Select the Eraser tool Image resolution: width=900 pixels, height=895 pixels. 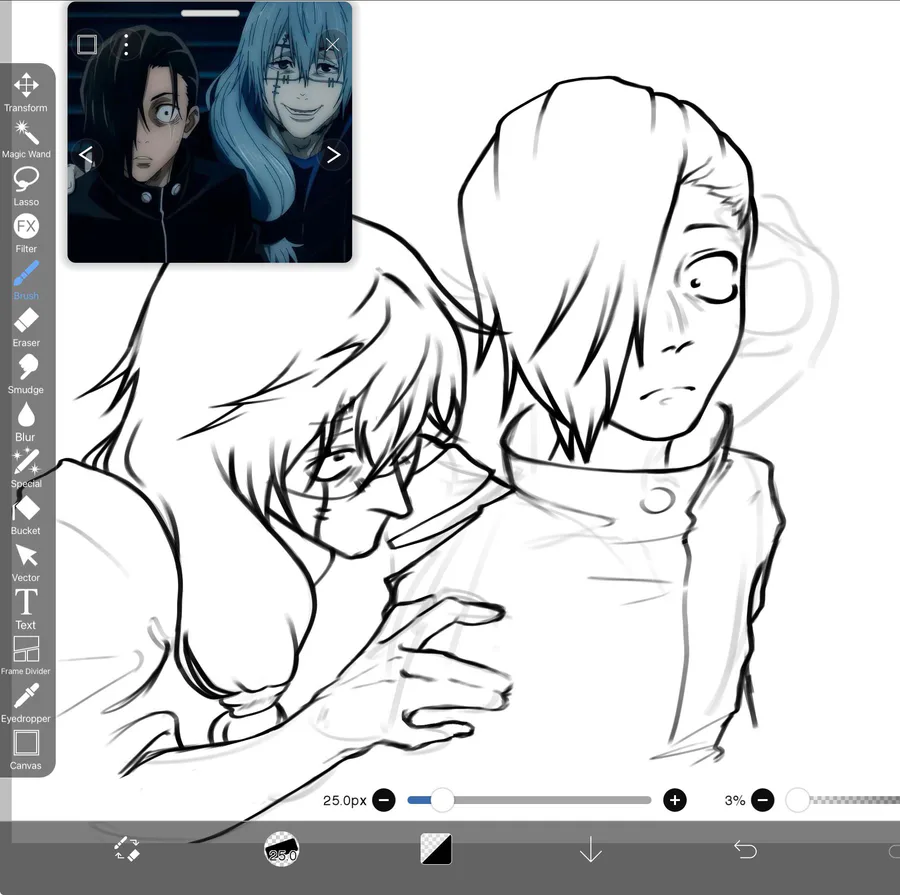tap(26, 327)
